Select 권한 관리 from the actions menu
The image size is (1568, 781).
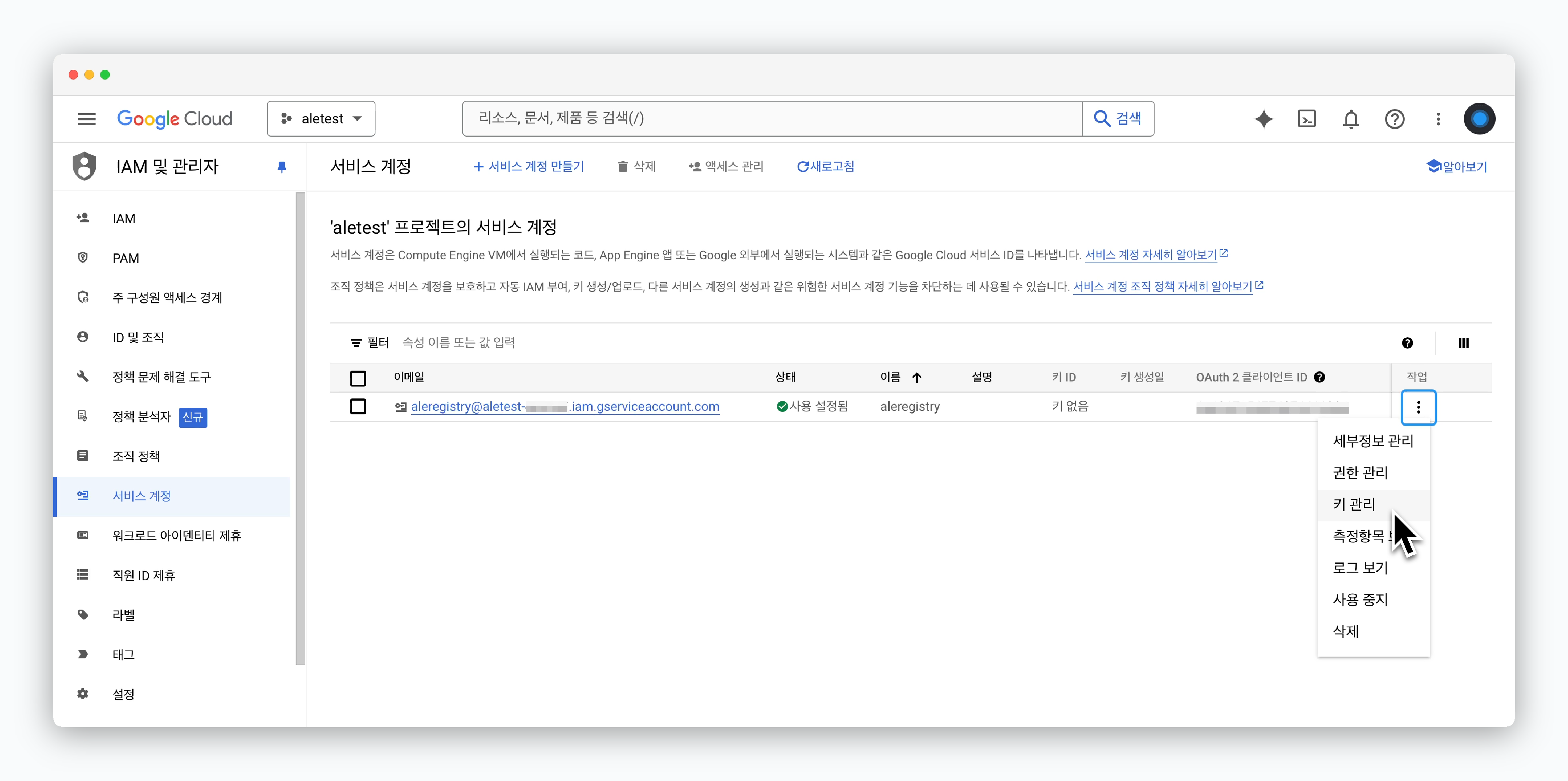(x=1373, y=472)
